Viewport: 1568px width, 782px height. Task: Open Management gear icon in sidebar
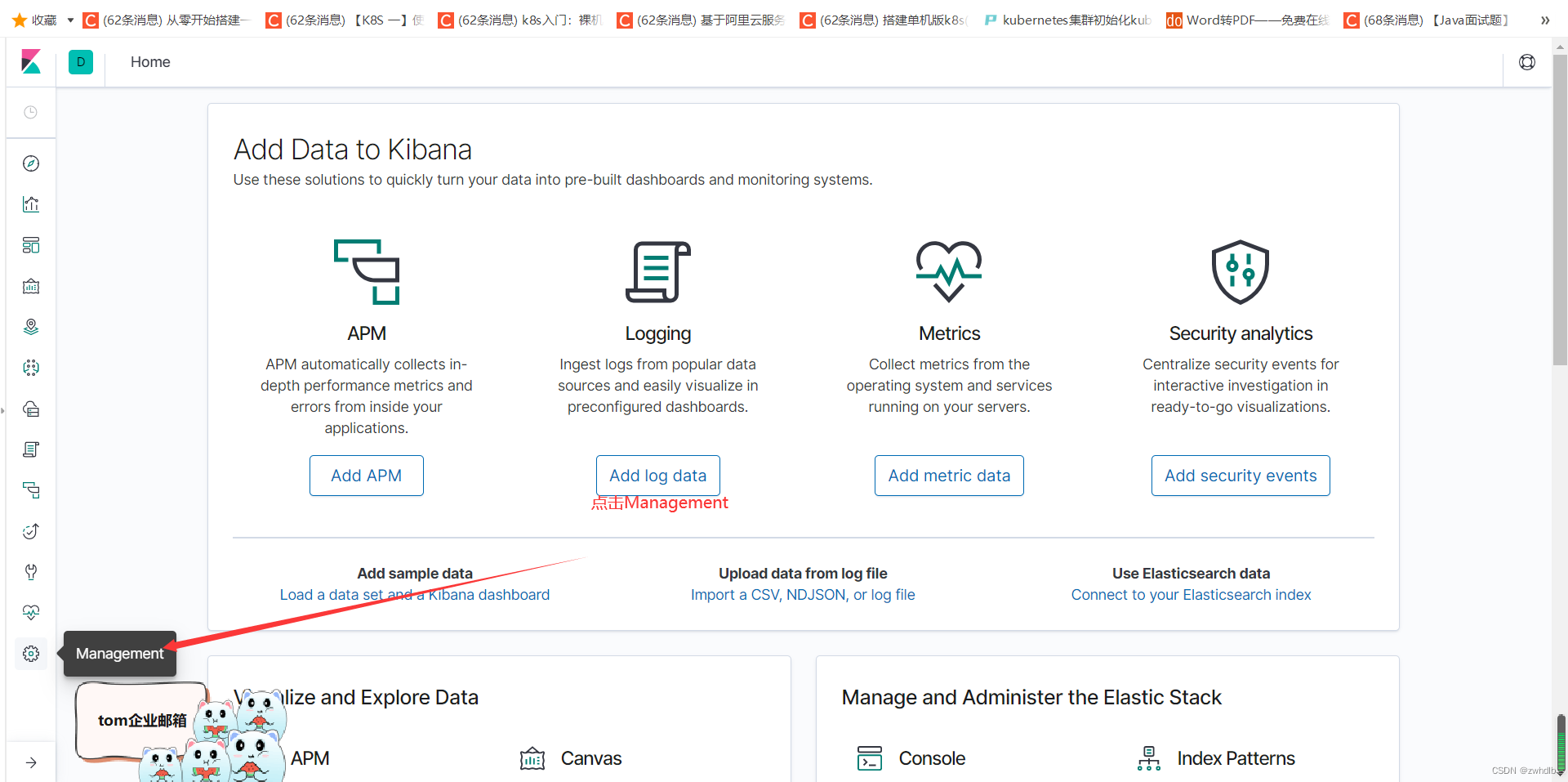(31, 654)
